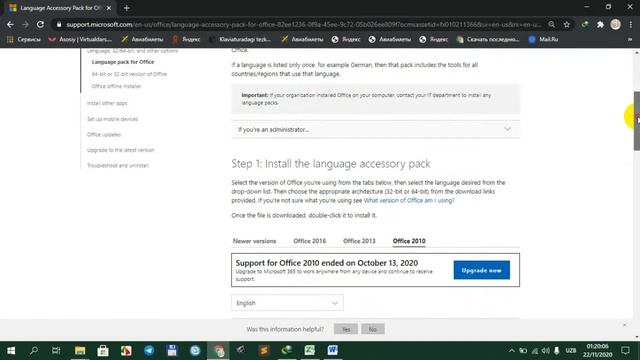Open Windows taskbar search

(x=34, y=350)
